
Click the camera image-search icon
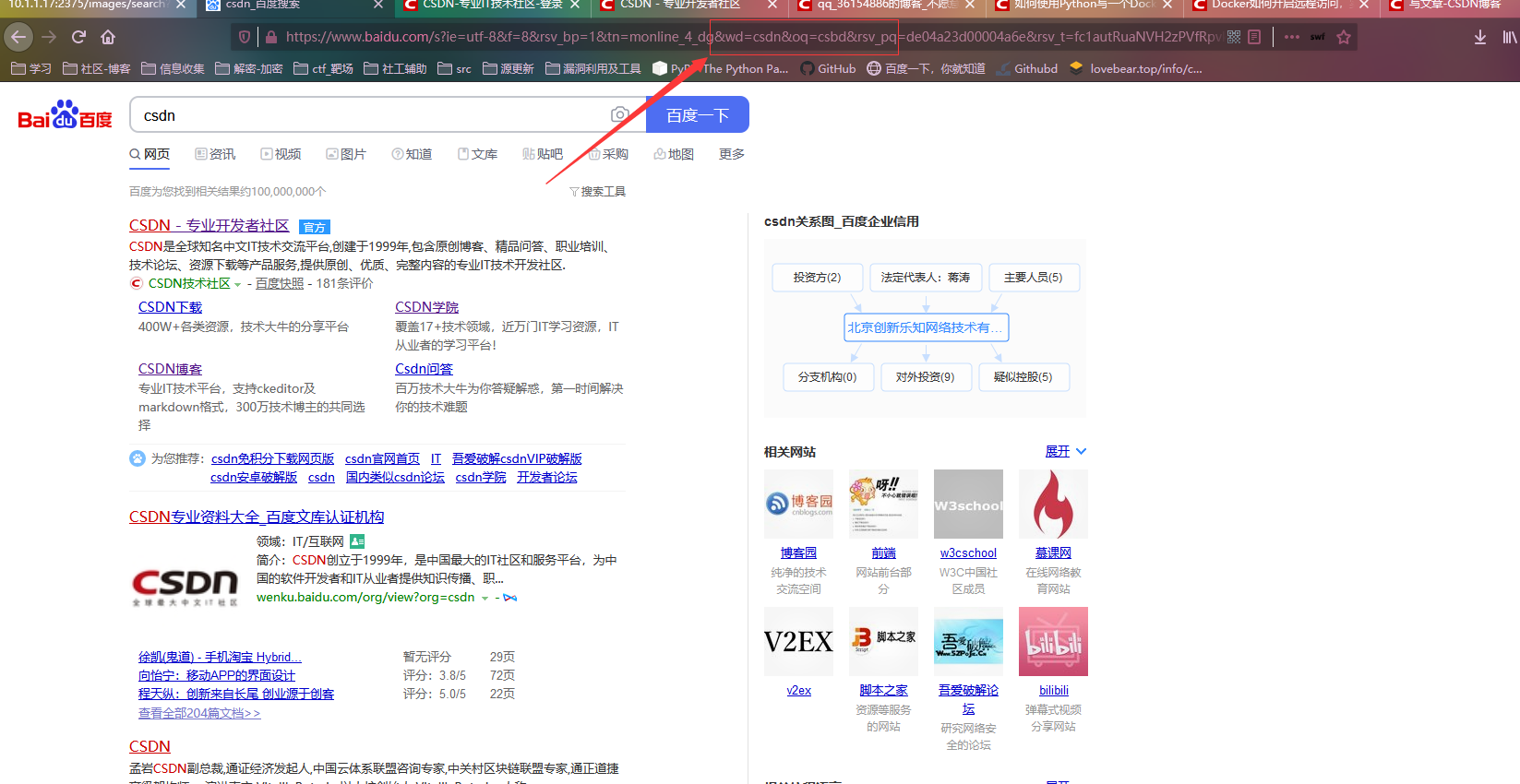[620, 114]
